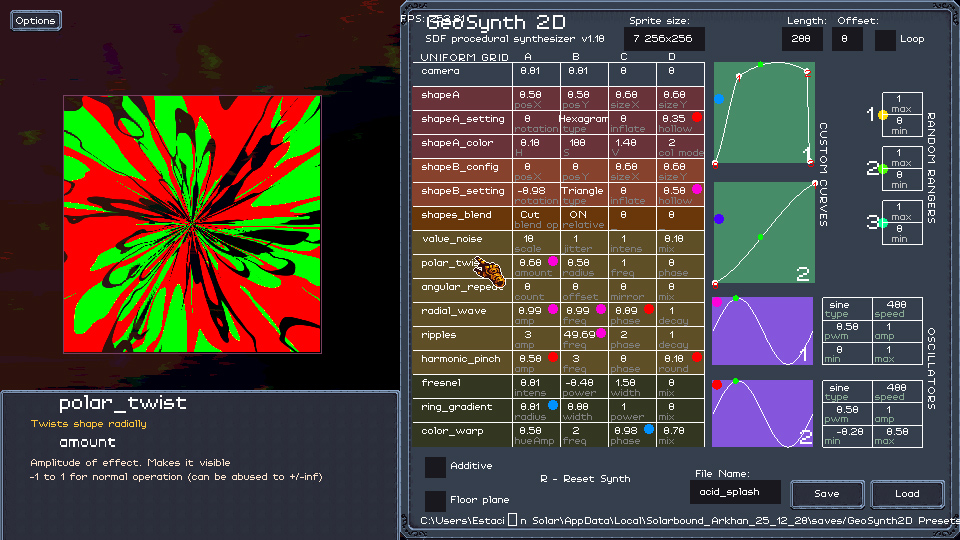The height and width of the screenshot is (540, 960).
Task: Edit random ranger 1 max value
Action: [902, 103]
